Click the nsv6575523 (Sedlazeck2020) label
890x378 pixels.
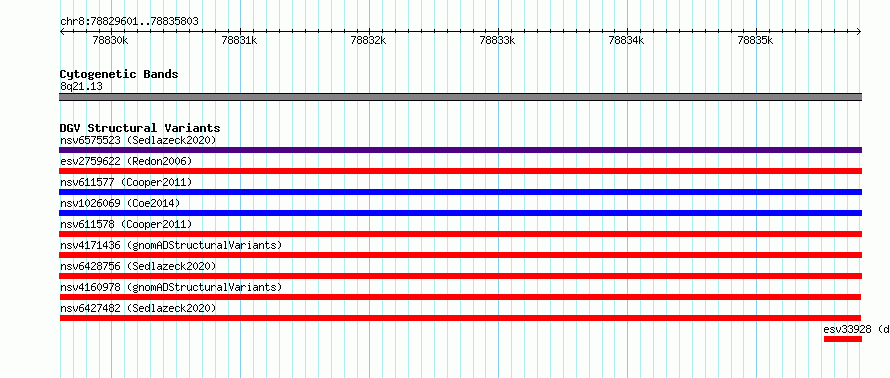[138, 140]
